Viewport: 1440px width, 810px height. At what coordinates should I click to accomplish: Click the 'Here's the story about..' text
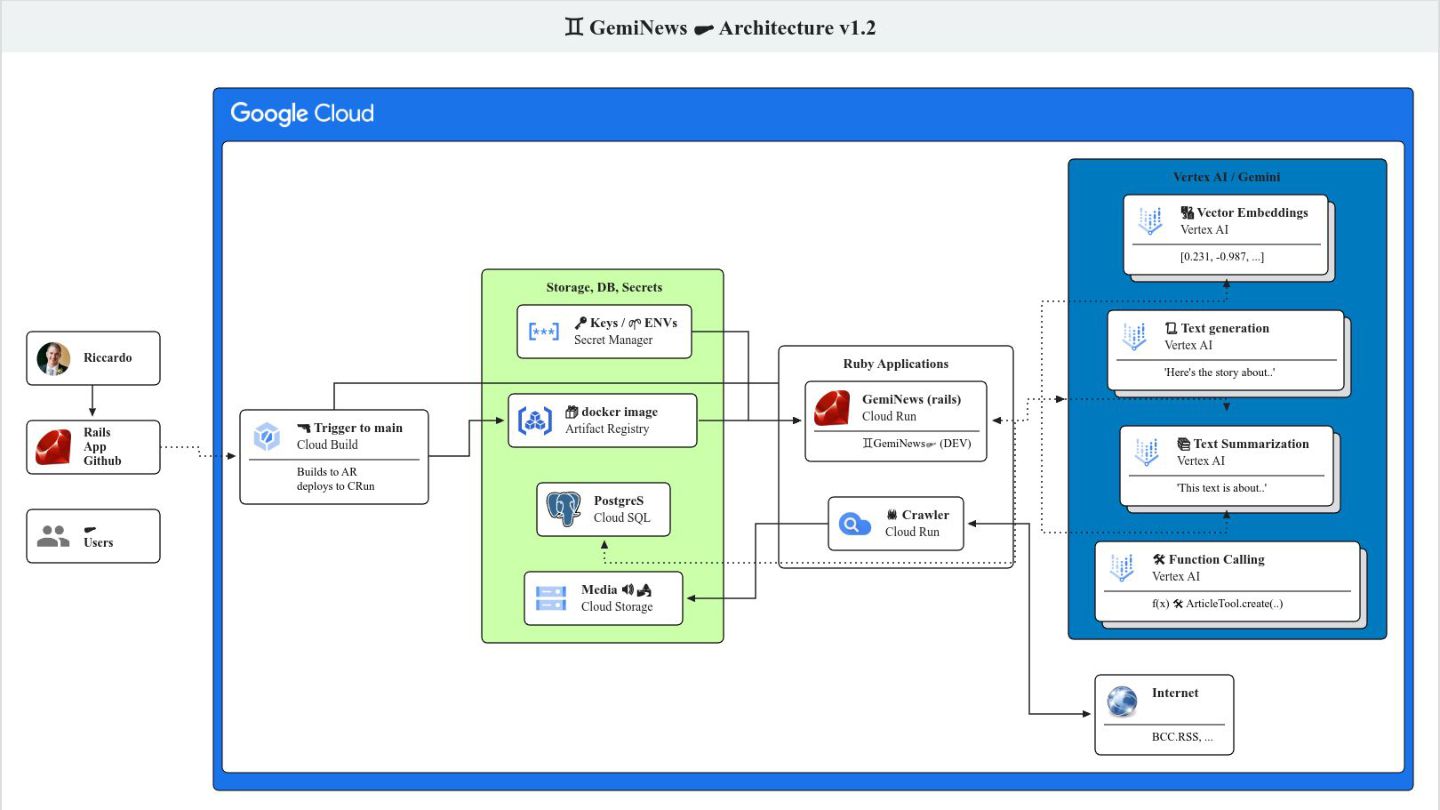pyautogui.click(x=1220, y=372)
